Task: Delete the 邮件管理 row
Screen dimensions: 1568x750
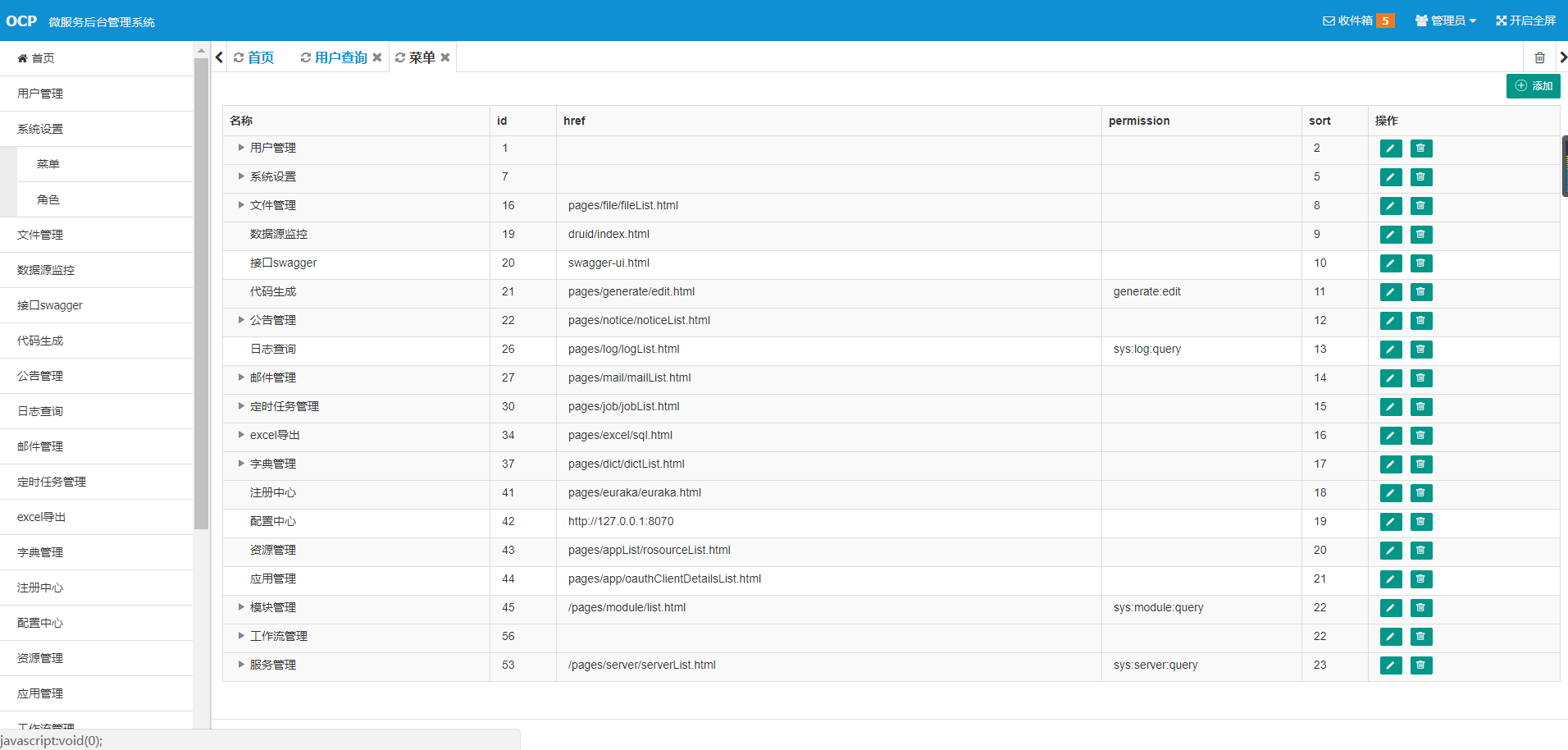Action: 1421,378
